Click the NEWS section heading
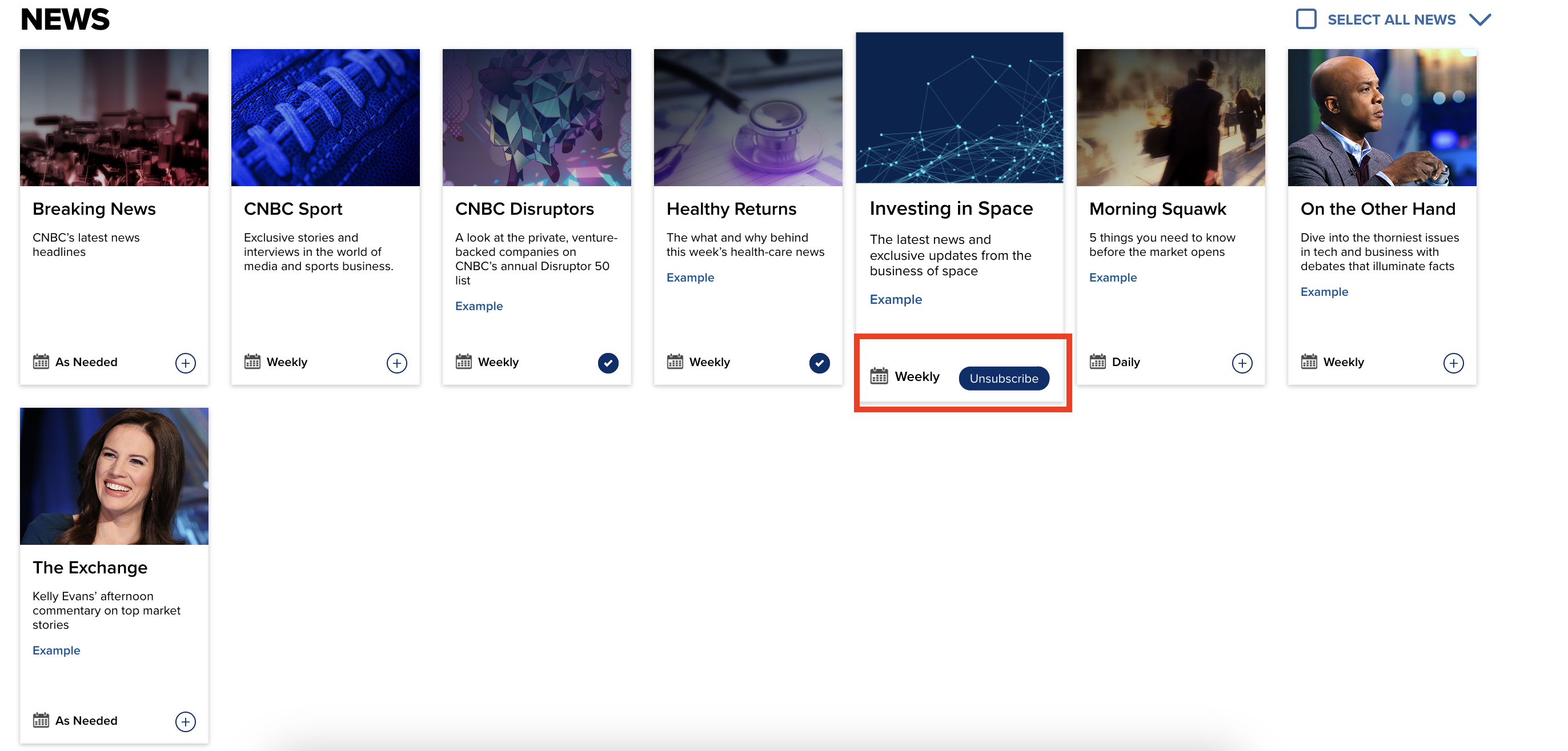Viewport: 1568px width, 751px height. pos(65,19)
